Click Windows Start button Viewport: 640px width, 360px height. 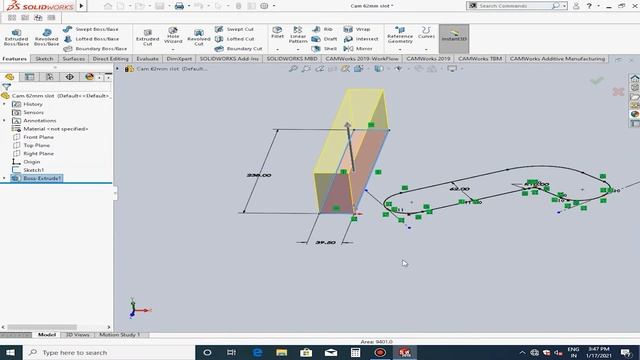11,353
